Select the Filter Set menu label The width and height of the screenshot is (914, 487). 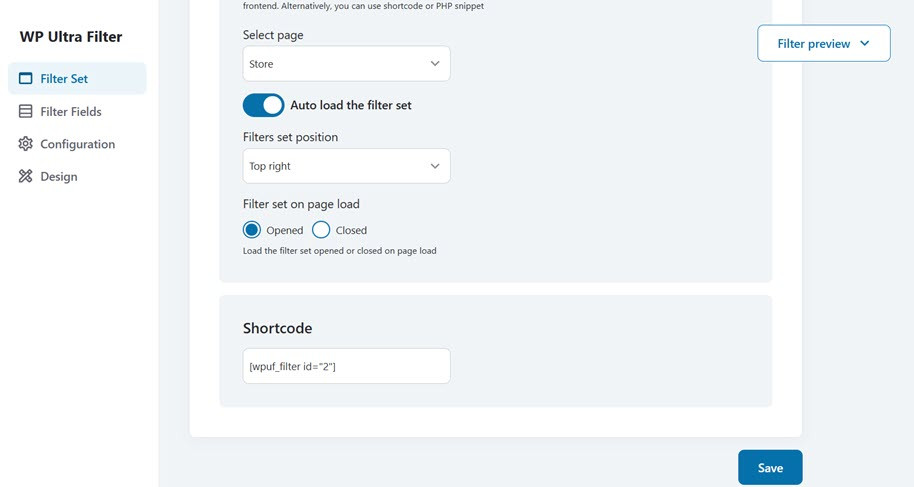64,79
